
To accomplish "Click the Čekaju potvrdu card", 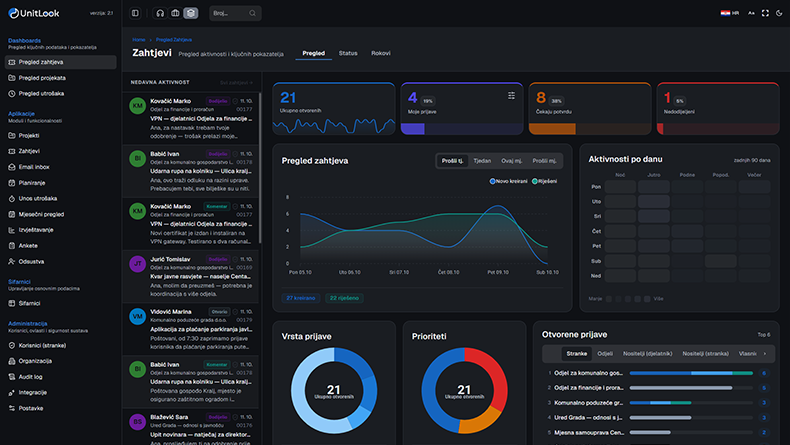I will coord(590,109).
